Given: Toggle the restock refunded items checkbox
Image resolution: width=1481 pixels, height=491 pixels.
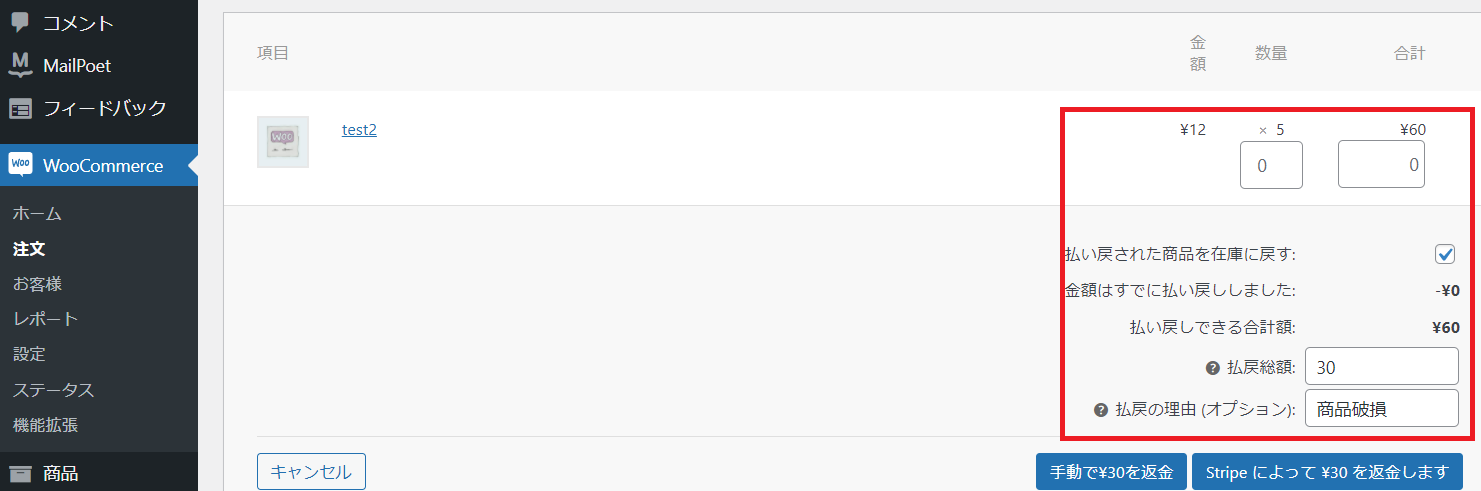Looking at the screenshot, I should click(1445, 254).
